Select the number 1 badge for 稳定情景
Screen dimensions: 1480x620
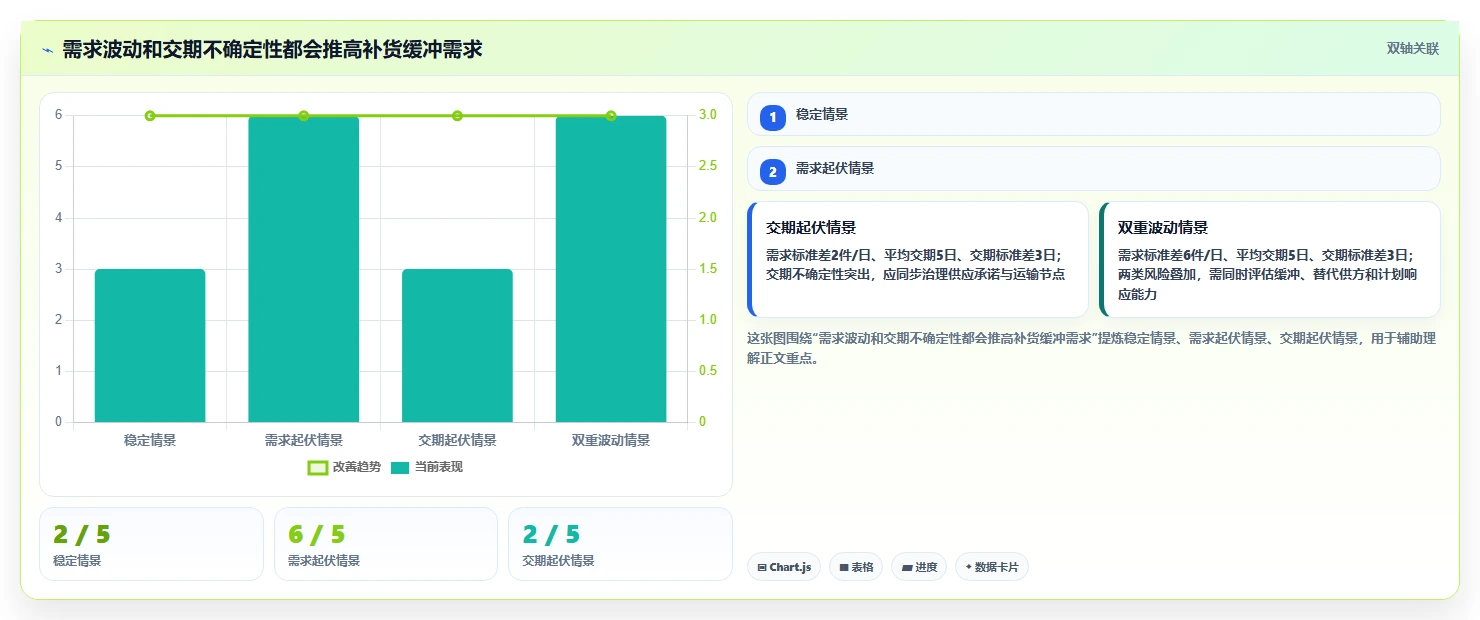click(x=773, y=118)
